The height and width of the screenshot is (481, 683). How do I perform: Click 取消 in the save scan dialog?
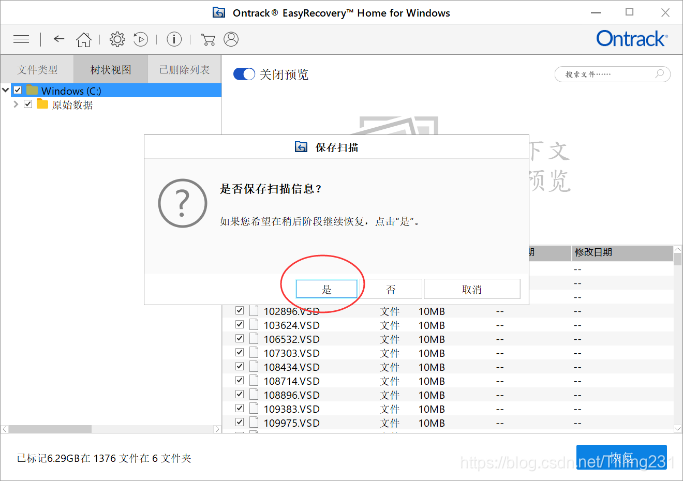click(x=472, y=289)
